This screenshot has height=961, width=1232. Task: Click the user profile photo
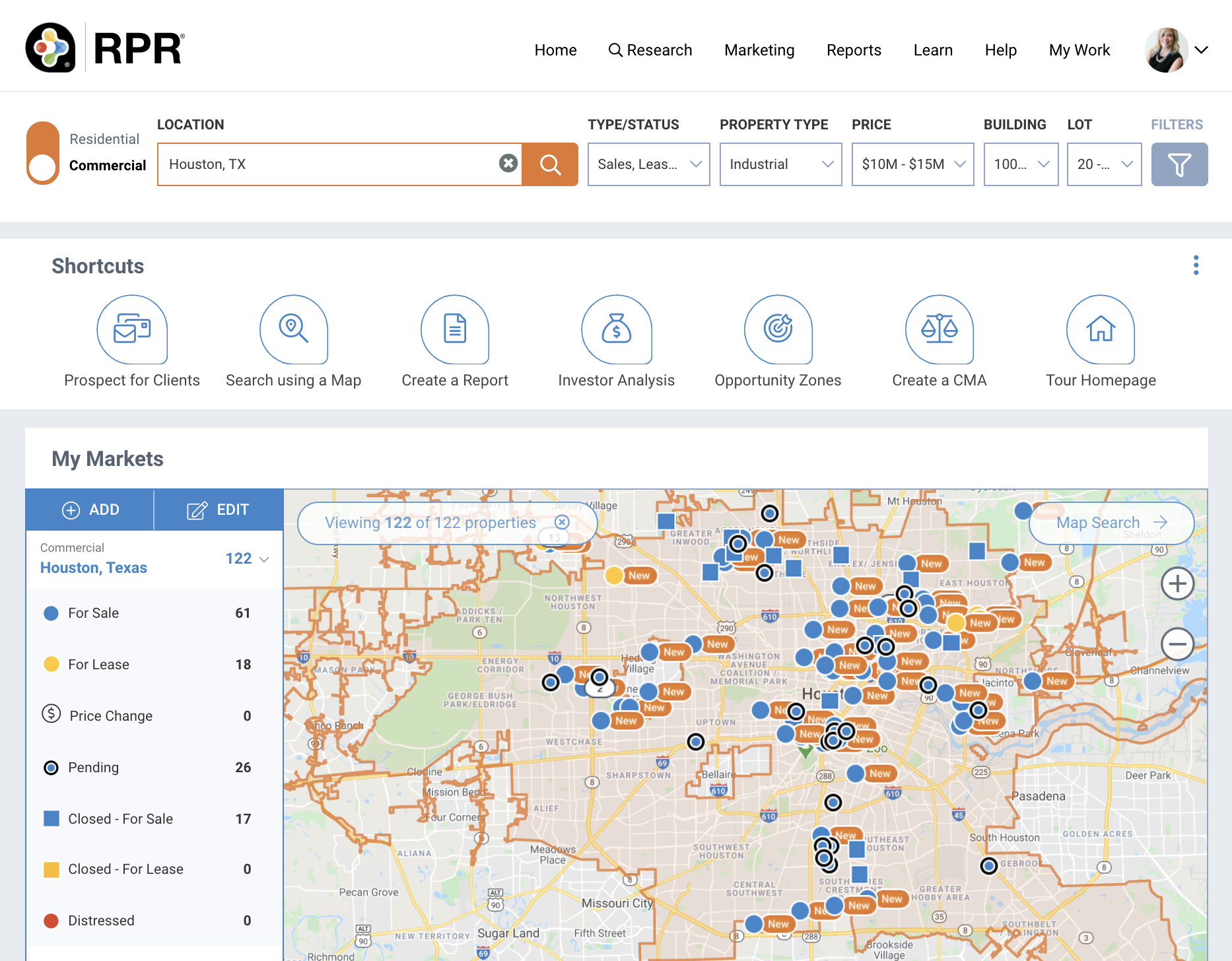coord(1166,50)
